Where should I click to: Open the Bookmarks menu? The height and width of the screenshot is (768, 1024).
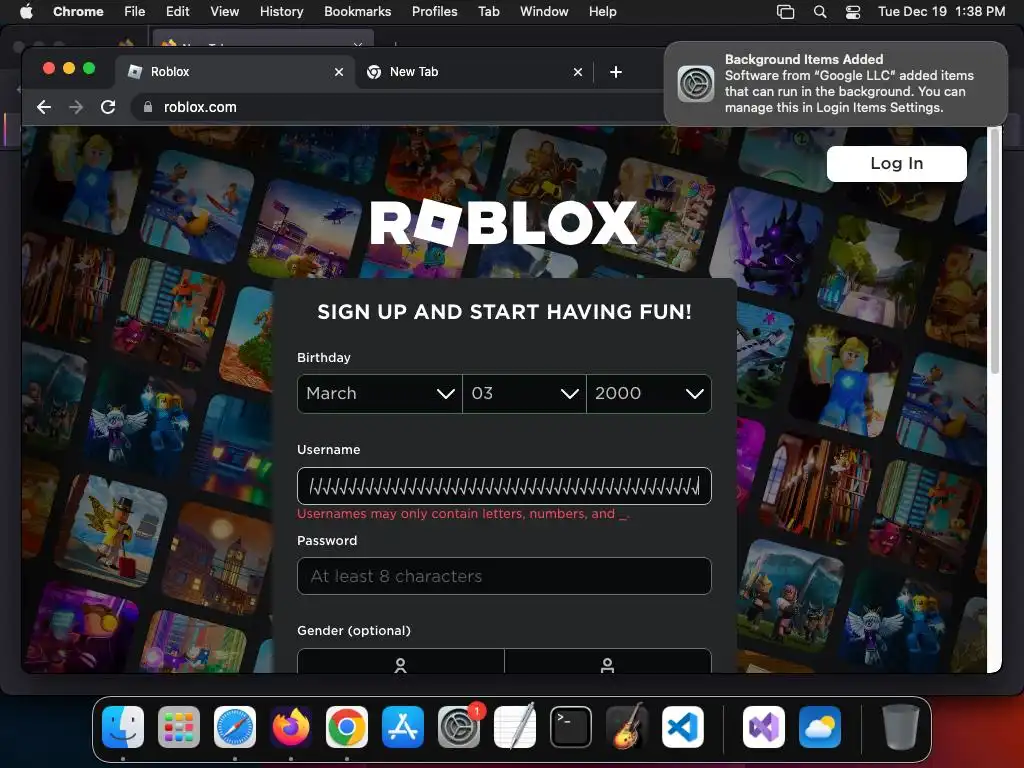coord(357,11)
